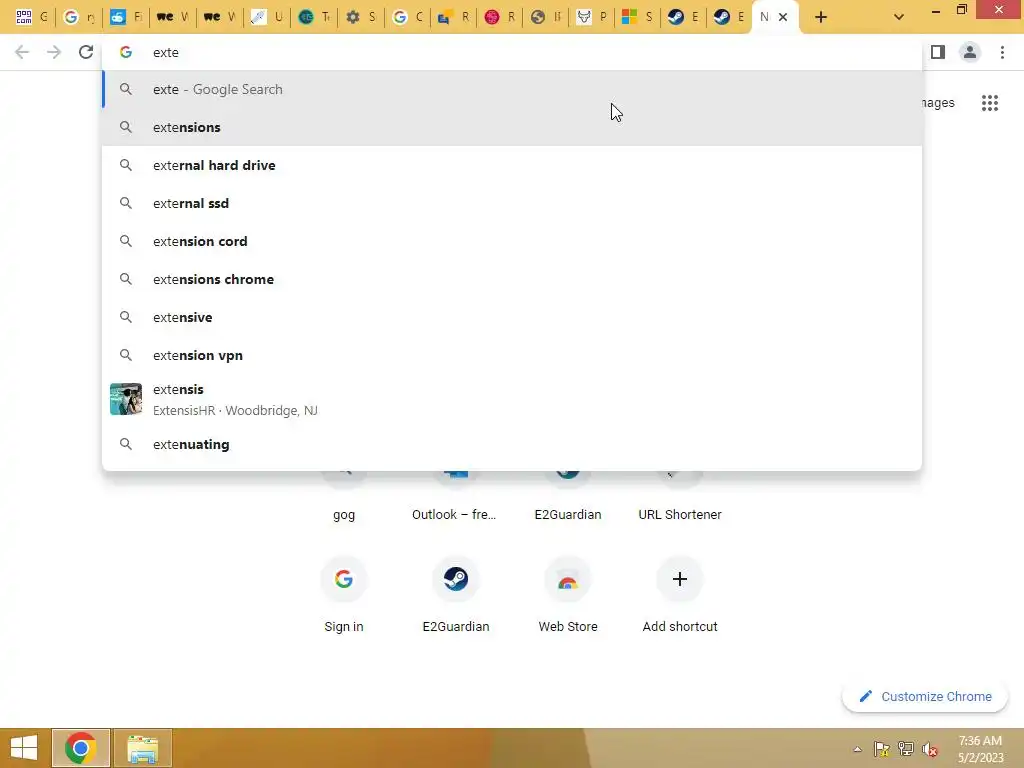The image size is (1024, 768).
Task: Go back one page
Action: 22,52
